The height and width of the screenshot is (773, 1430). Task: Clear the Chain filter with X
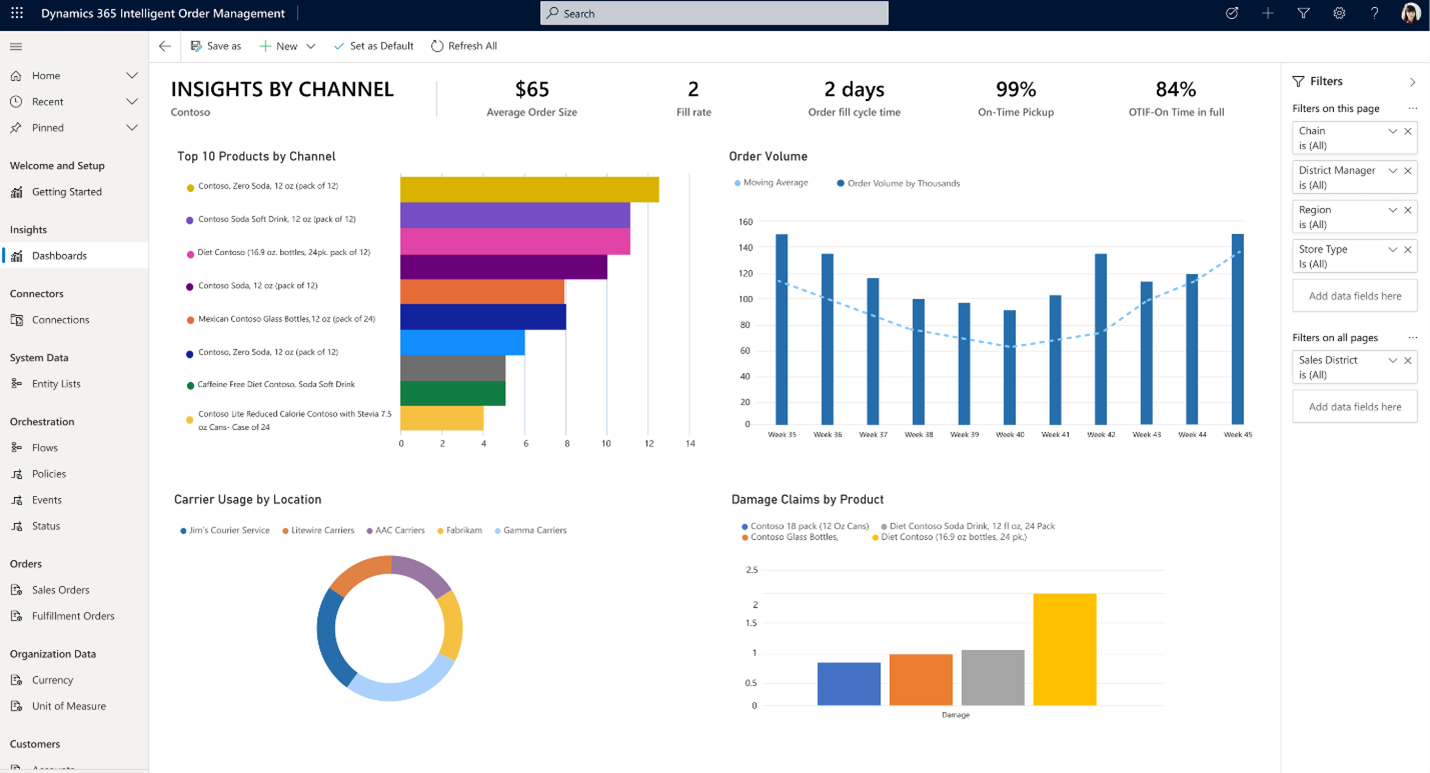tap(1408, 131)
